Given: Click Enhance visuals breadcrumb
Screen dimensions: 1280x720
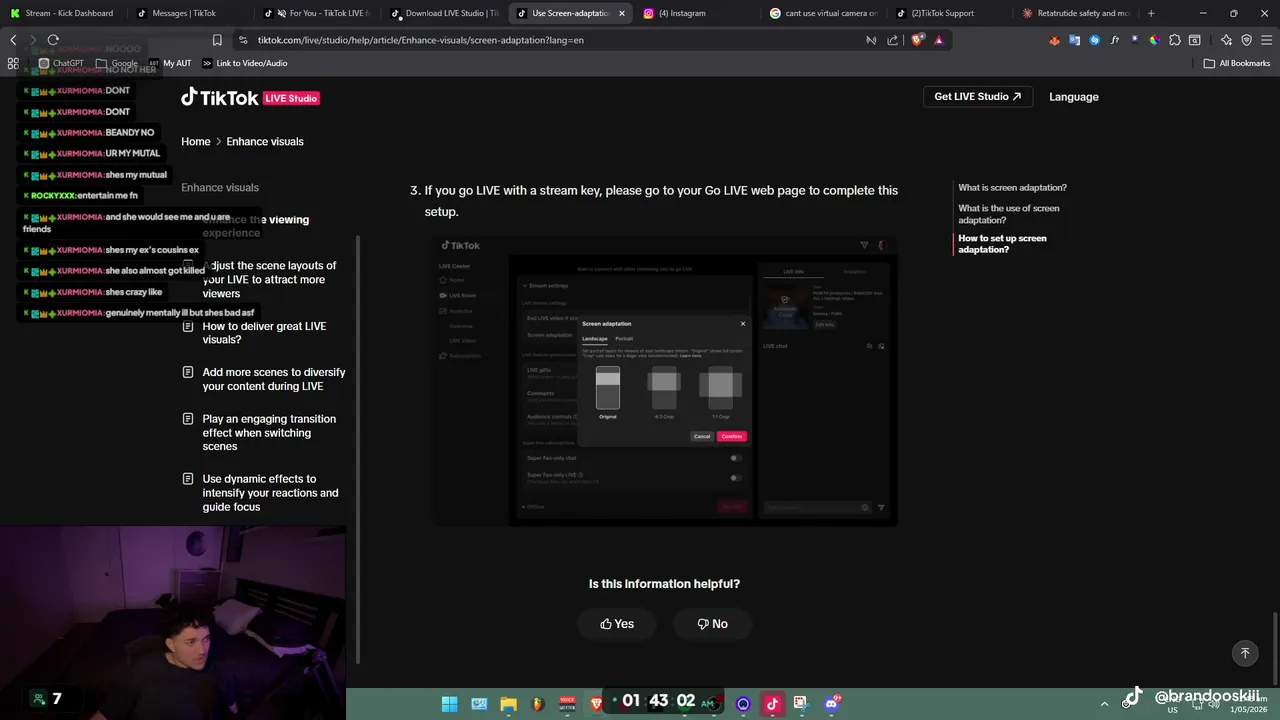Looking at the screenshot, I should click(x=265, y=141).
